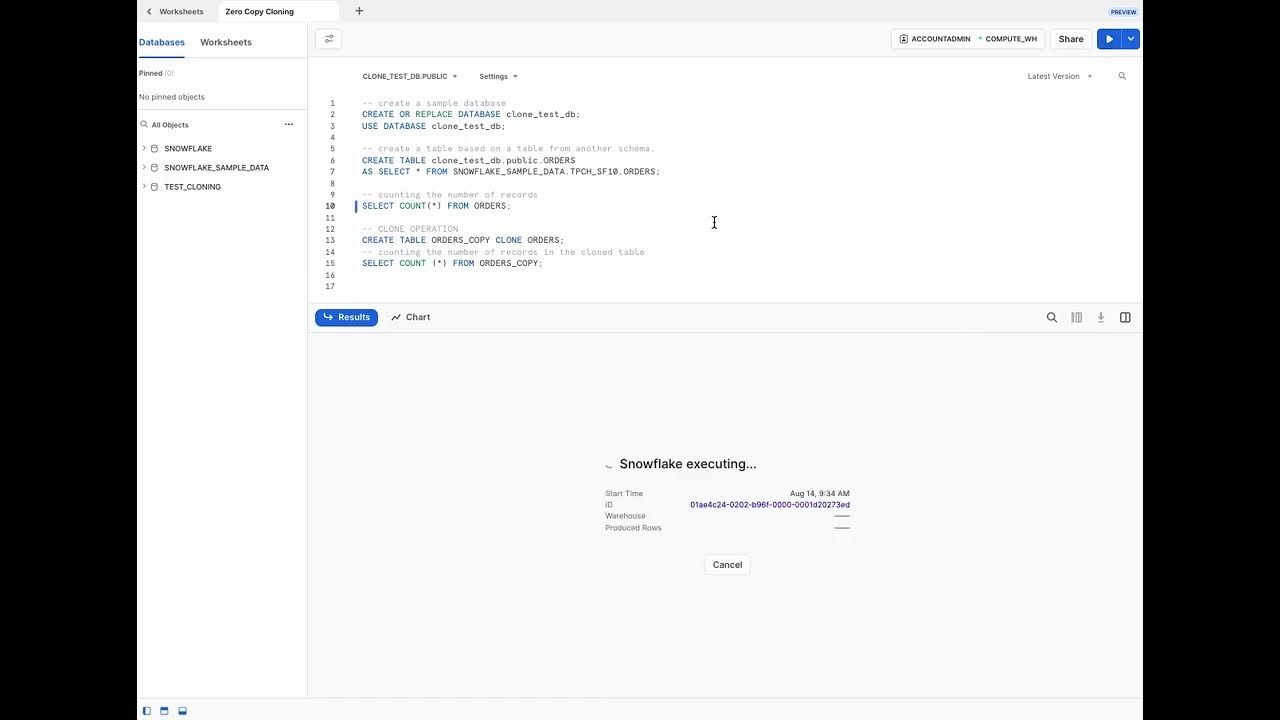
Task: Cancel the executing query
Action: [727, 565]
